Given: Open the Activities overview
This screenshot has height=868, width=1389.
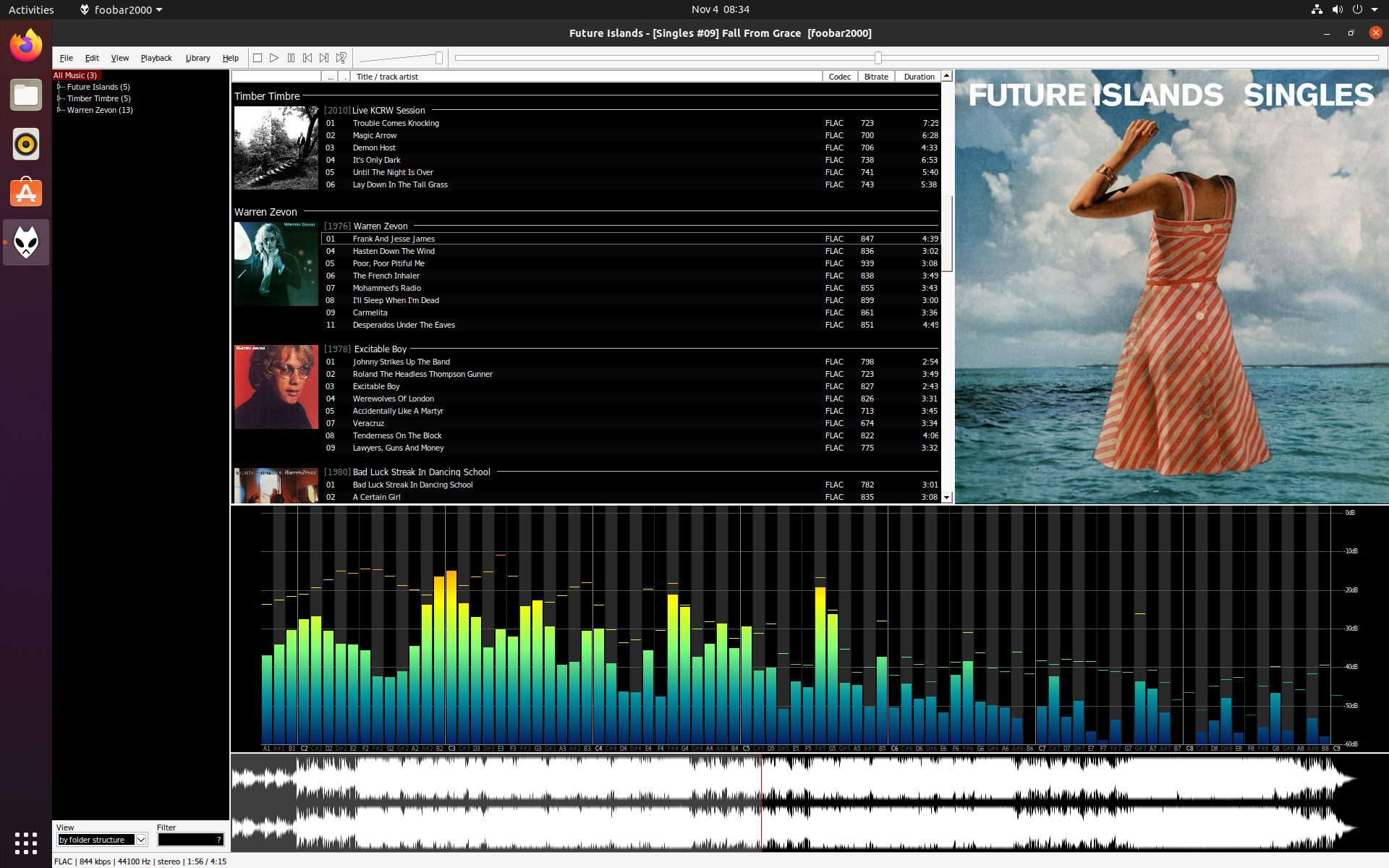Looking at the screenshot, I should [31, 9].
